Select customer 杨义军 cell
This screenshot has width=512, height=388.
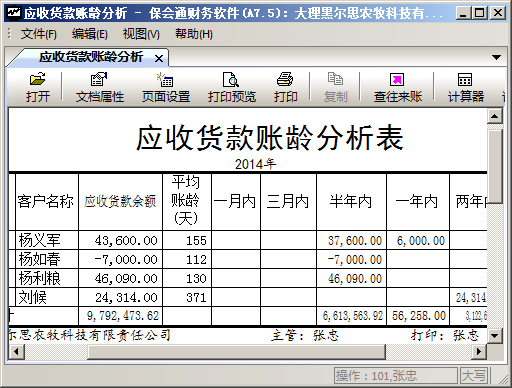(47, 240)
